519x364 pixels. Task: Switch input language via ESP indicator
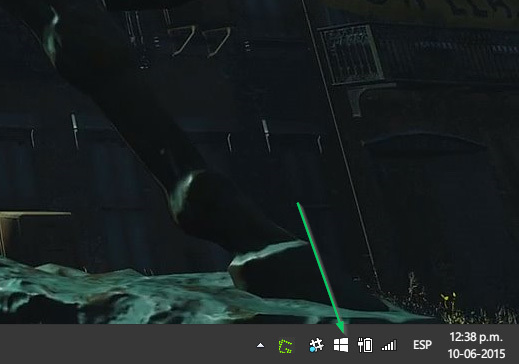[x=422, y=345]
